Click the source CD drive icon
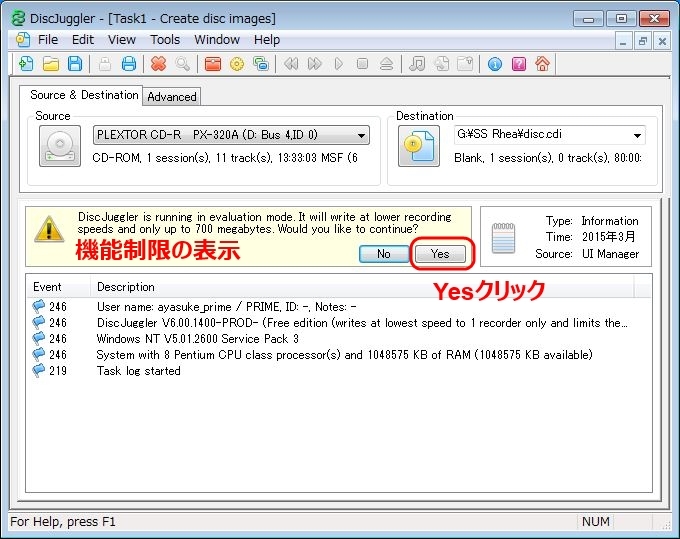Viewport: 680px width, 539px height. [x=60, y=146]
